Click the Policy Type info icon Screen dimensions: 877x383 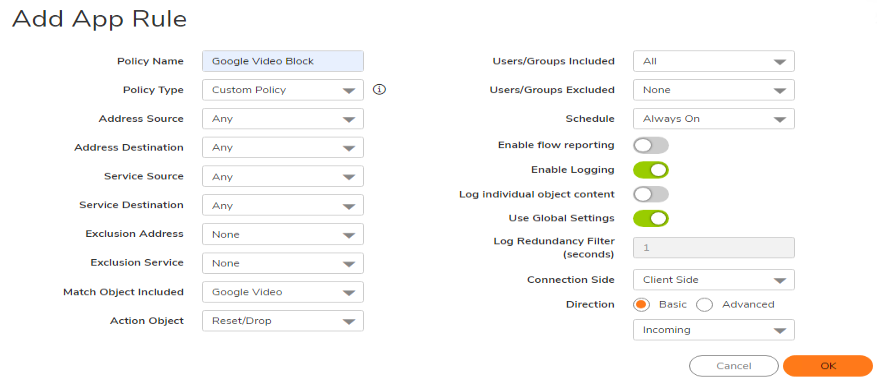point(380,89)
